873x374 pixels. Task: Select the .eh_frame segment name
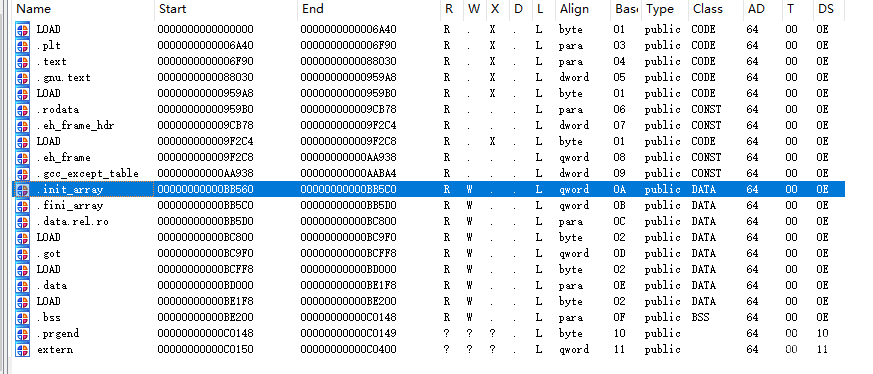coord(63,158)
